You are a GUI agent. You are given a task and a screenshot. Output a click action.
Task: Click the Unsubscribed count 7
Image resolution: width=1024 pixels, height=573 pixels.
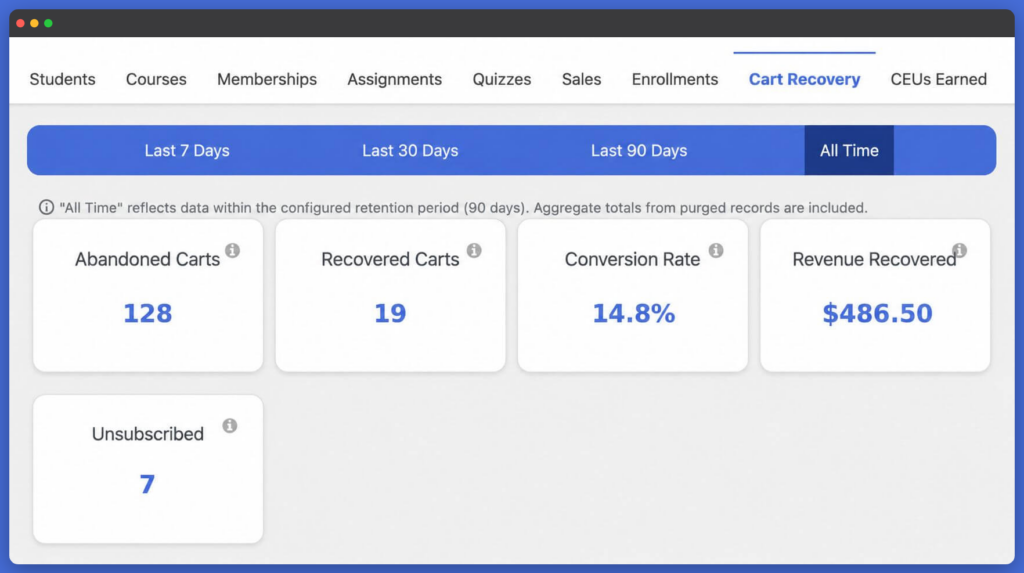(x=147, y=484)
